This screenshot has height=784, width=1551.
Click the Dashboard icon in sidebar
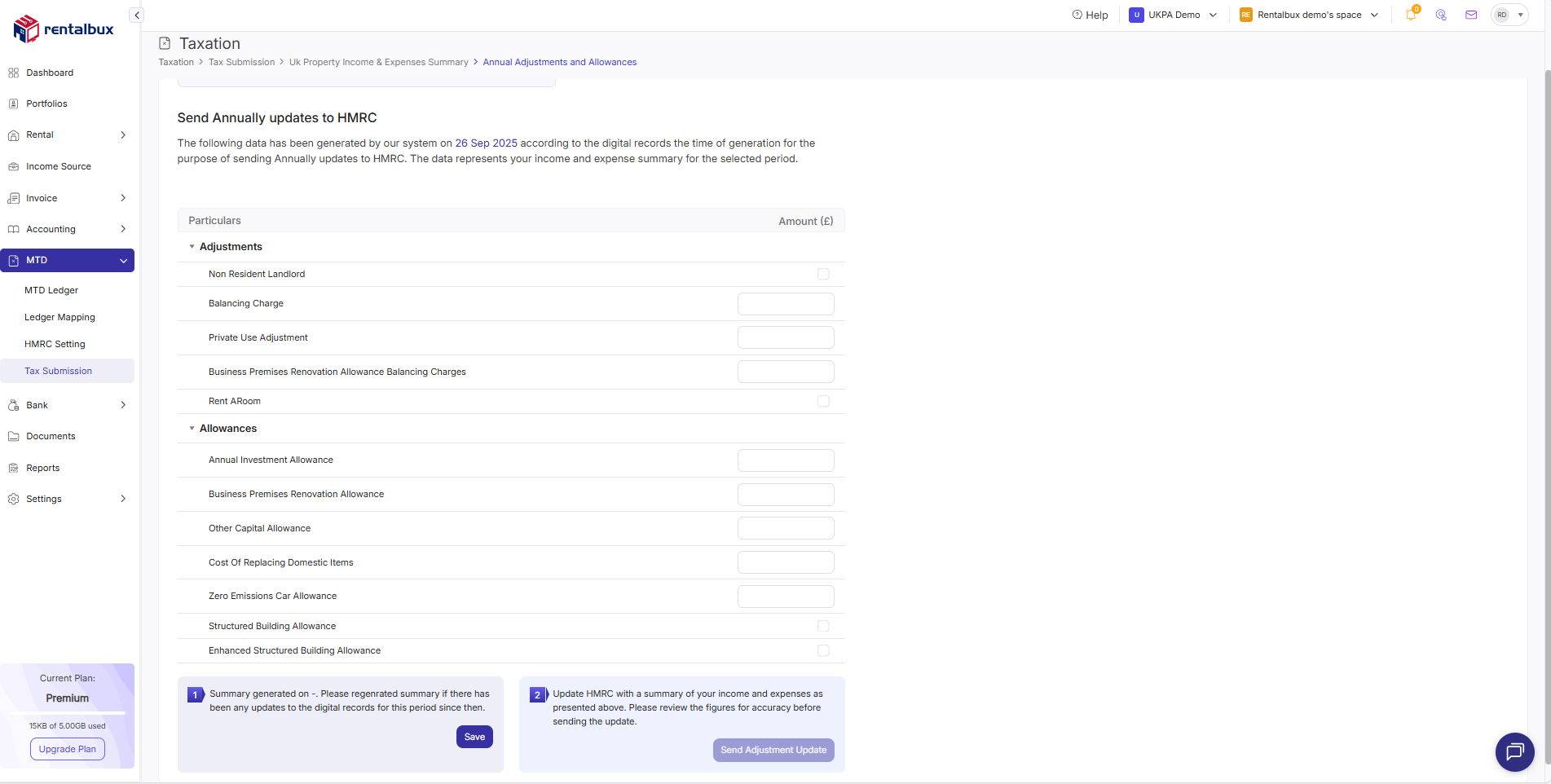pos(13,73)
